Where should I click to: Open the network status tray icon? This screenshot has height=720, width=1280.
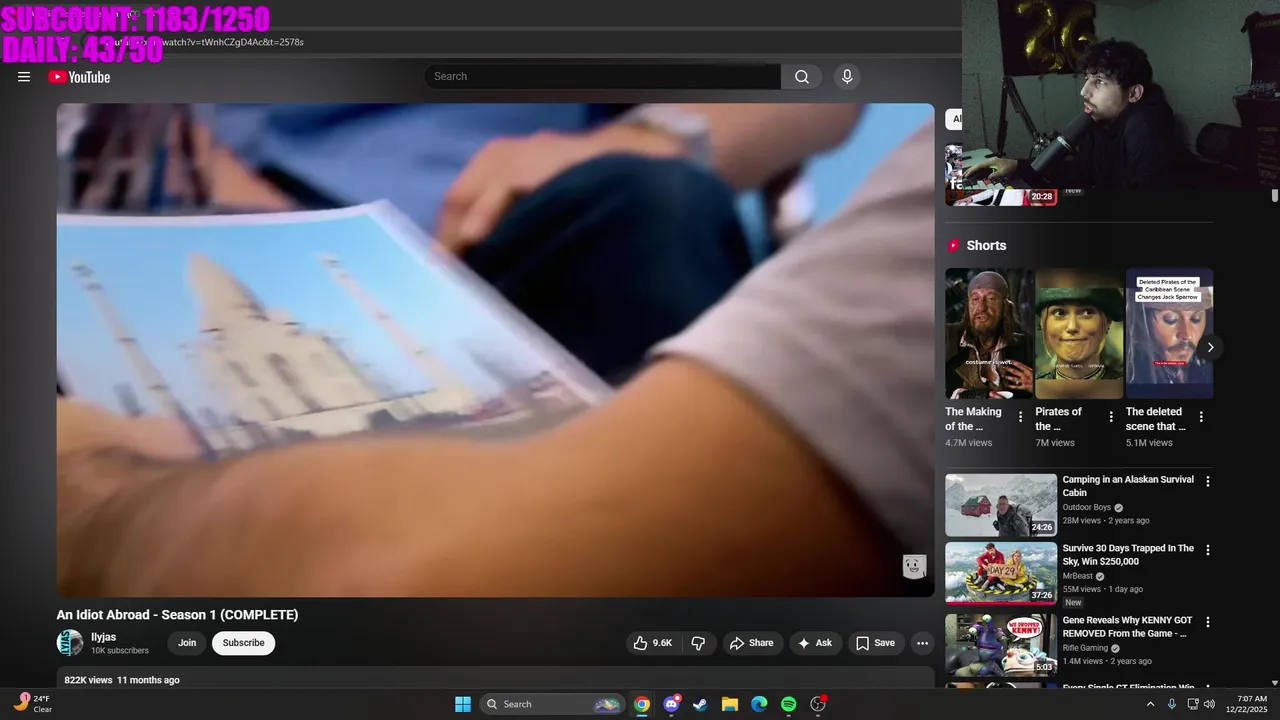[x=1193, y=704]
